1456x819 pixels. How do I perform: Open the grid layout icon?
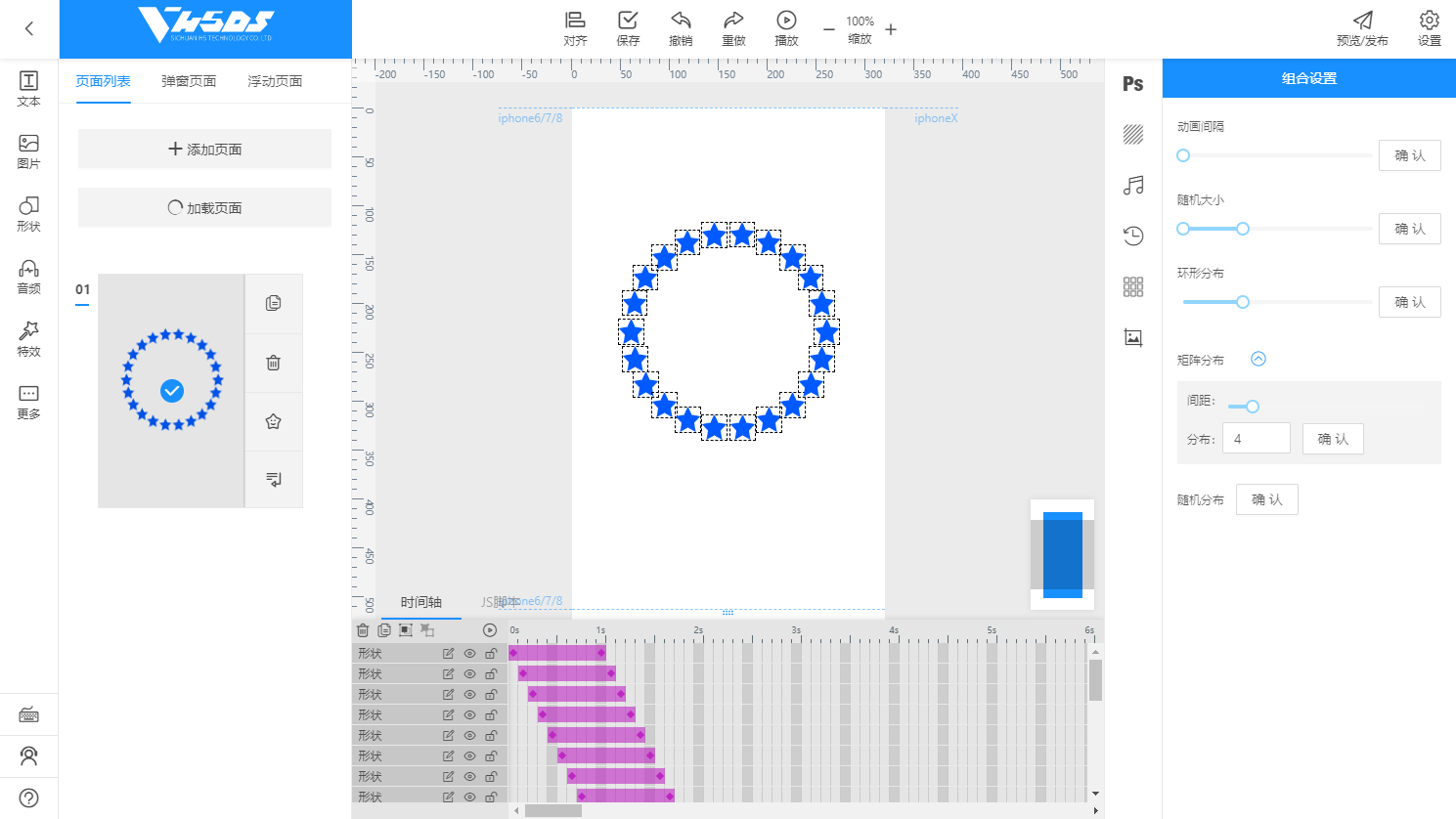click(x=1133, y=286)
